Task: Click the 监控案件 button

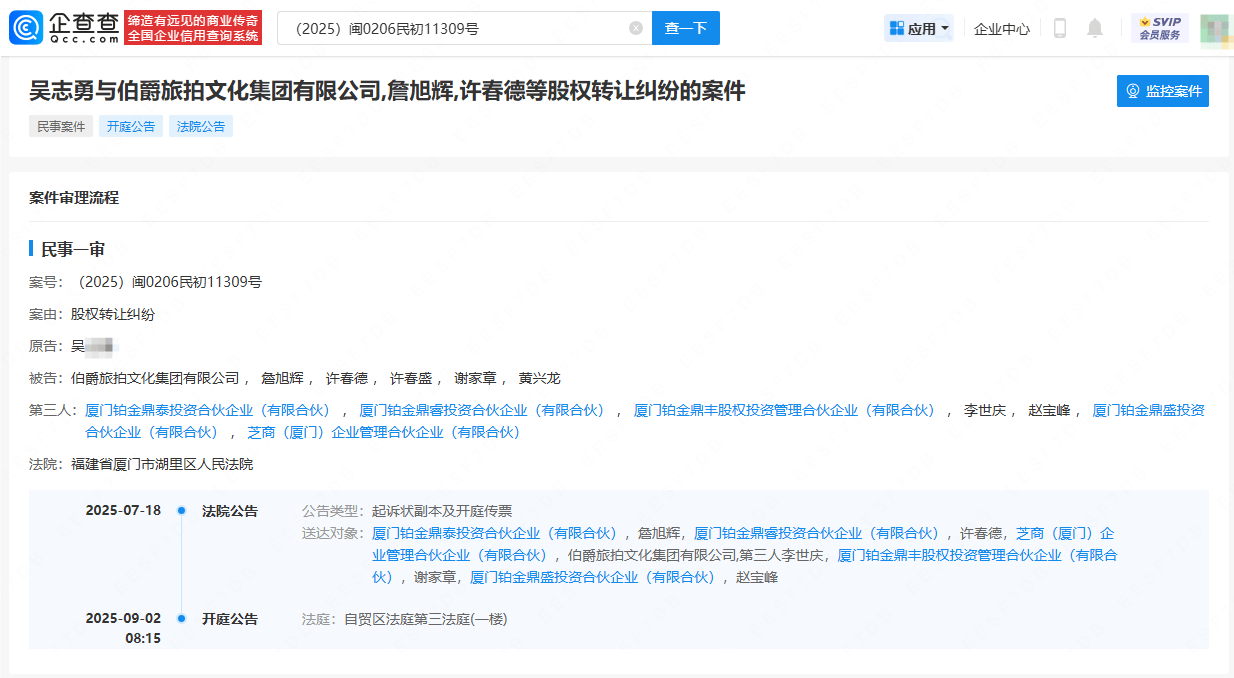Action: click(1162, 91)
